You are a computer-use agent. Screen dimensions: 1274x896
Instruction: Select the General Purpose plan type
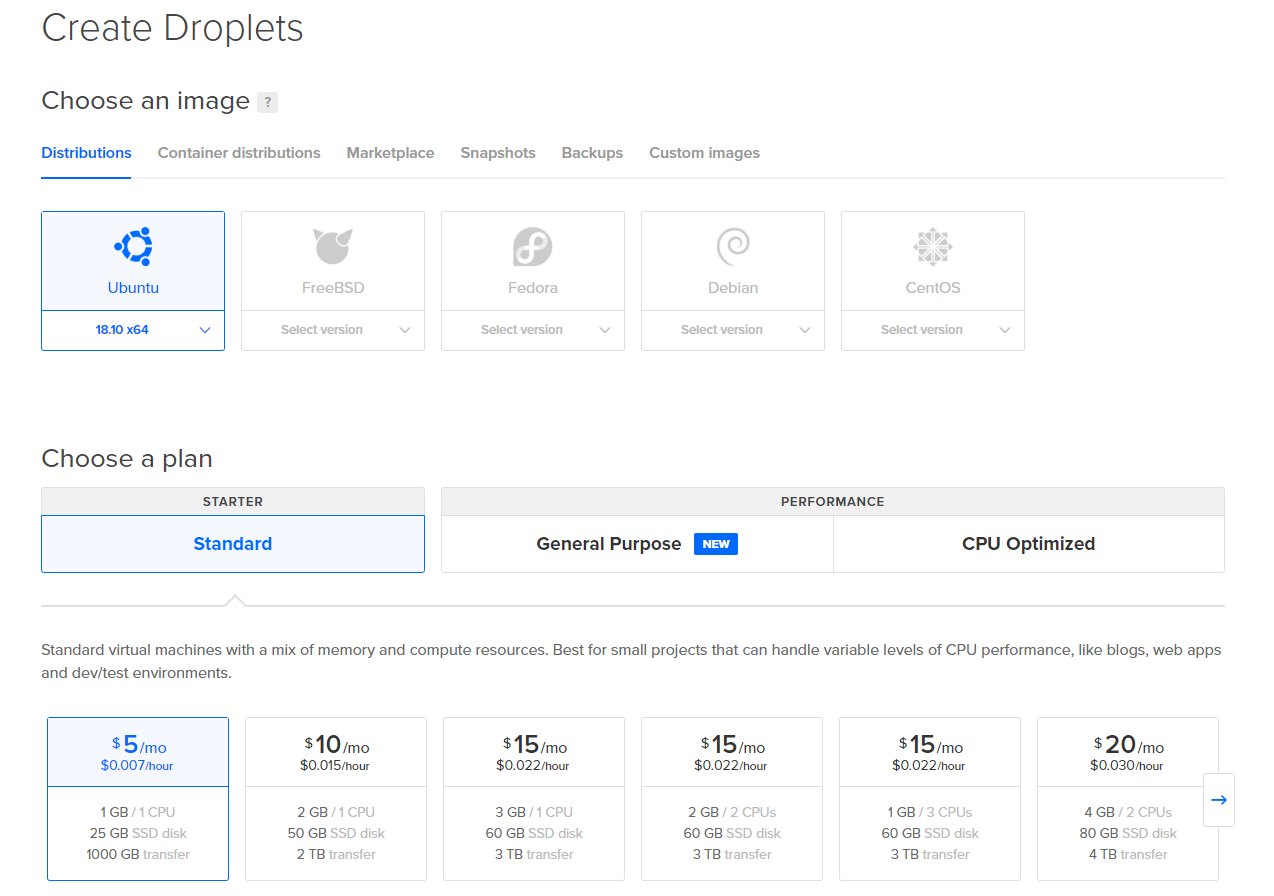(637, 544)
